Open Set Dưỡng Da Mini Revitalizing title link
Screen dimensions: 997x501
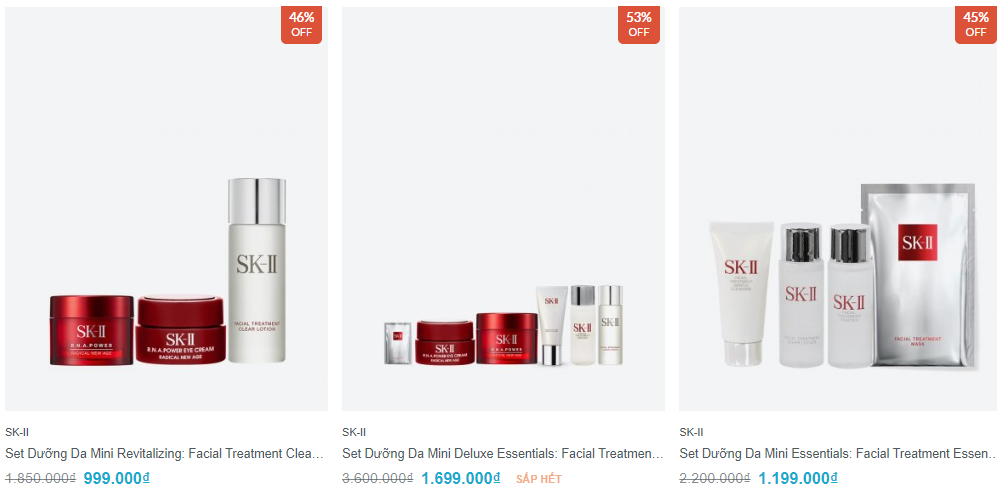click(165, 453)
